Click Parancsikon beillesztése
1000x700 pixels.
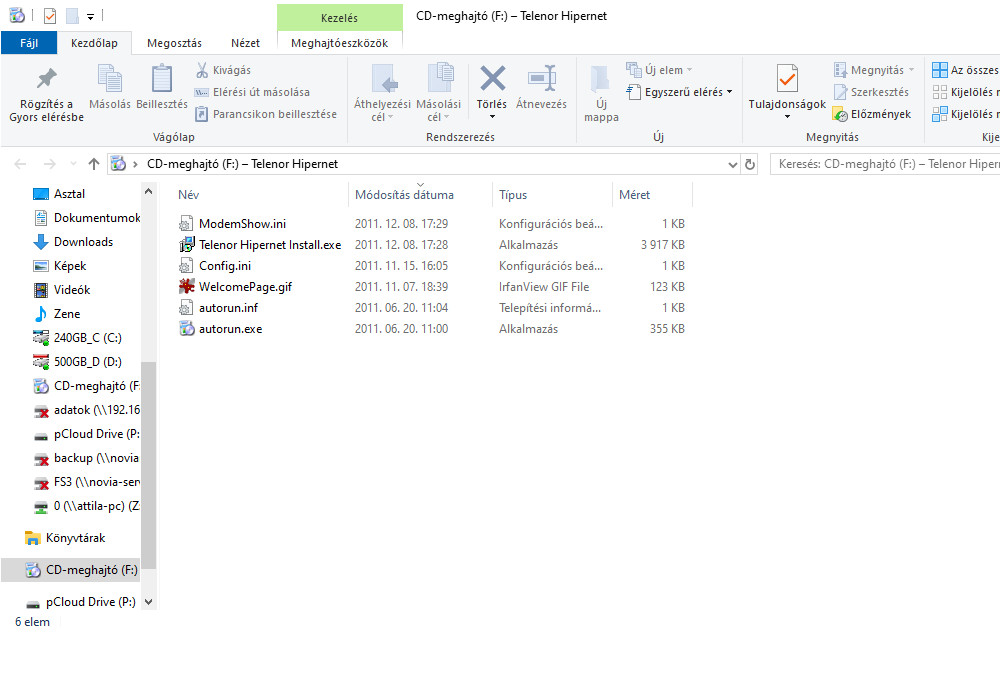(x=266, y=114)
